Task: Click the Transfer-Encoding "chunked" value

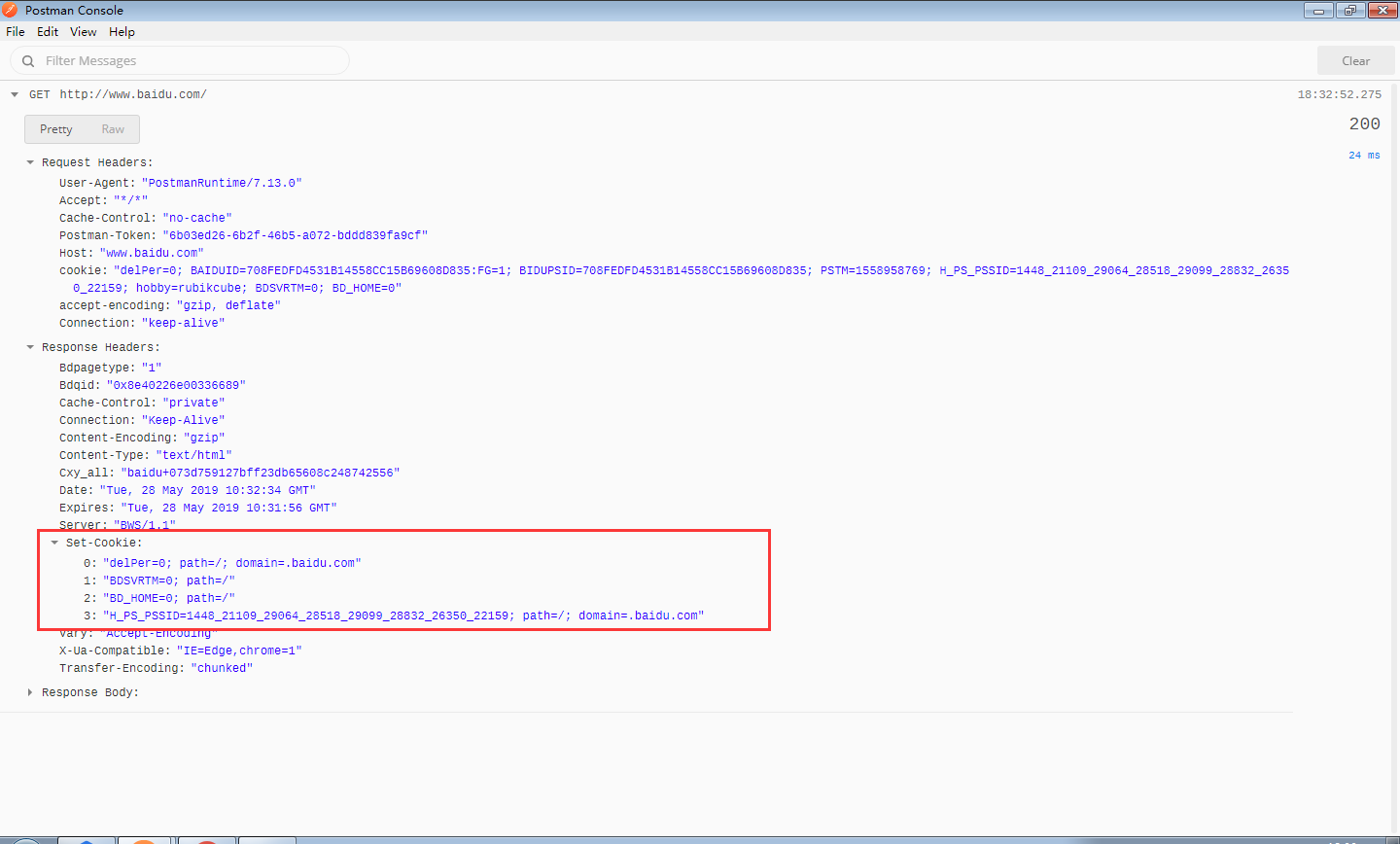Action: 222,668
